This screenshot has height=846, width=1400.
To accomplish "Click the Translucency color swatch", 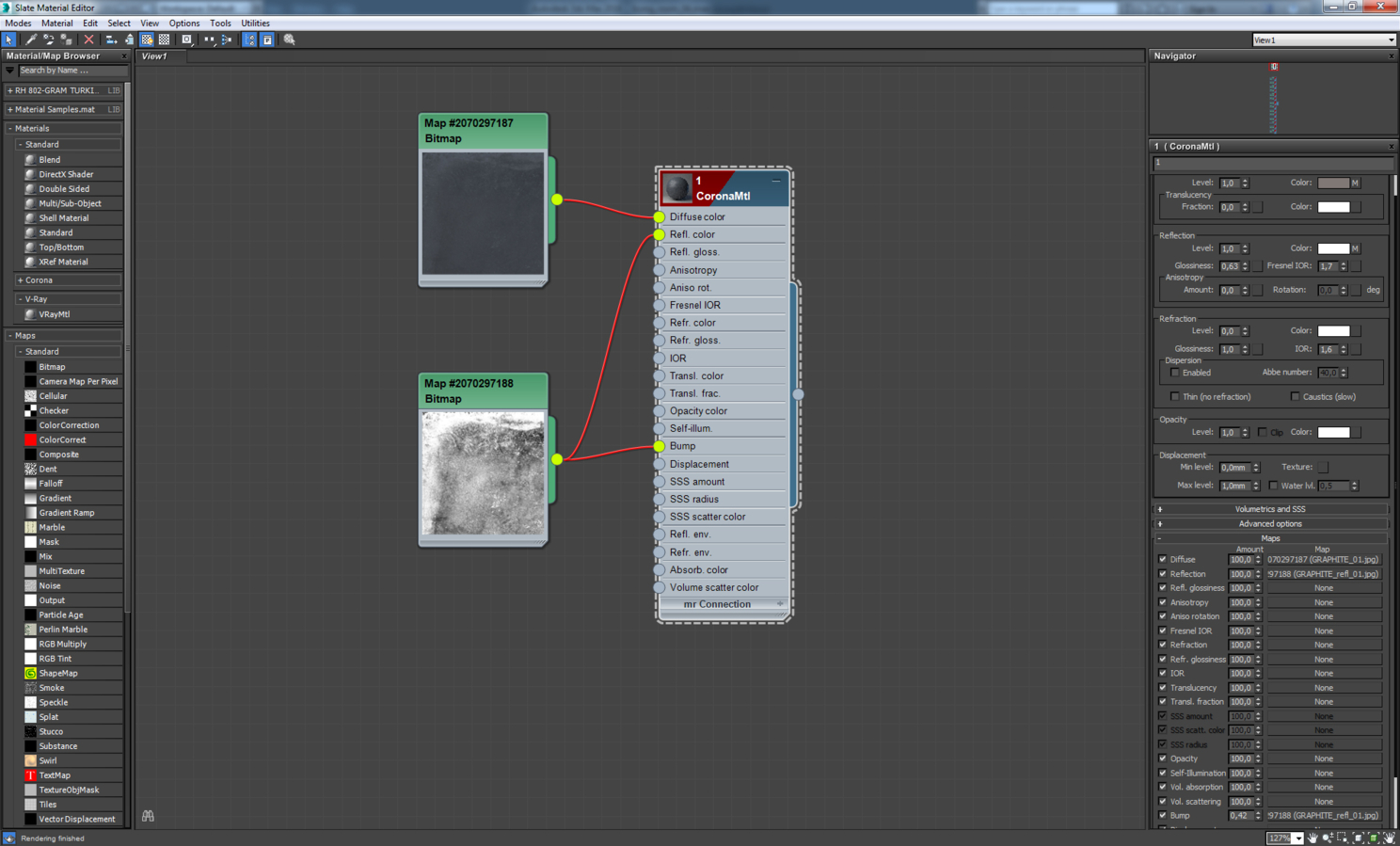I will pos(1333,207).
